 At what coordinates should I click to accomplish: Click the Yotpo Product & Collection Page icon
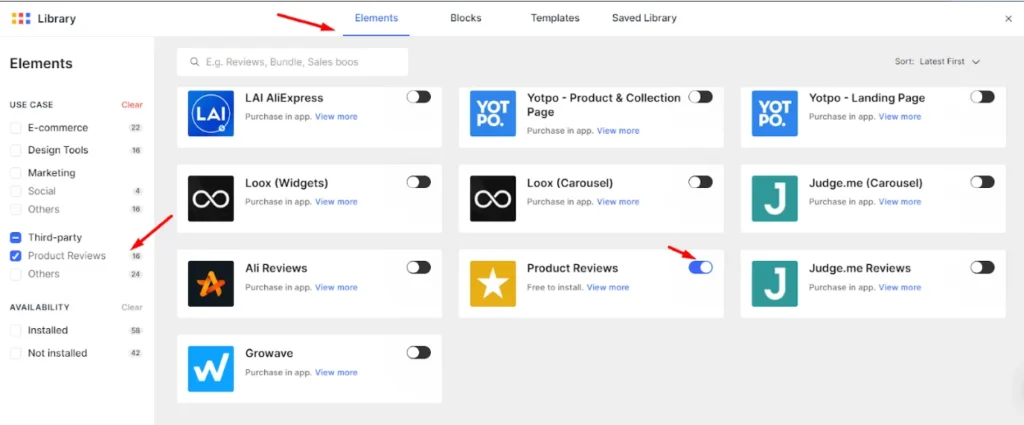tap(493, 113)
